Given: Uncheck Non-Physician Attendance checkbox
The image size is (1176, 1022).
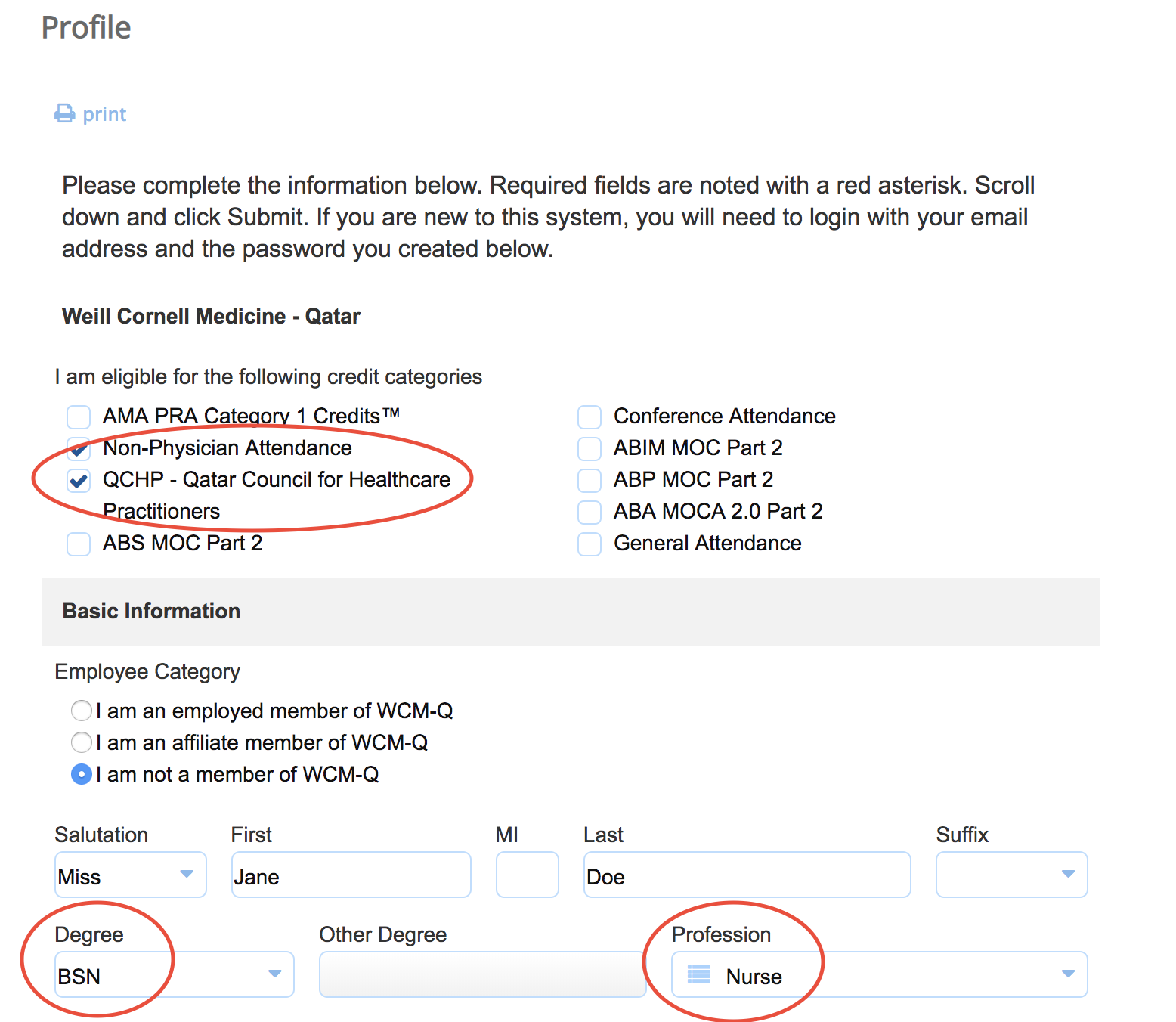Looking at the screenshot, I should point(79,448).
